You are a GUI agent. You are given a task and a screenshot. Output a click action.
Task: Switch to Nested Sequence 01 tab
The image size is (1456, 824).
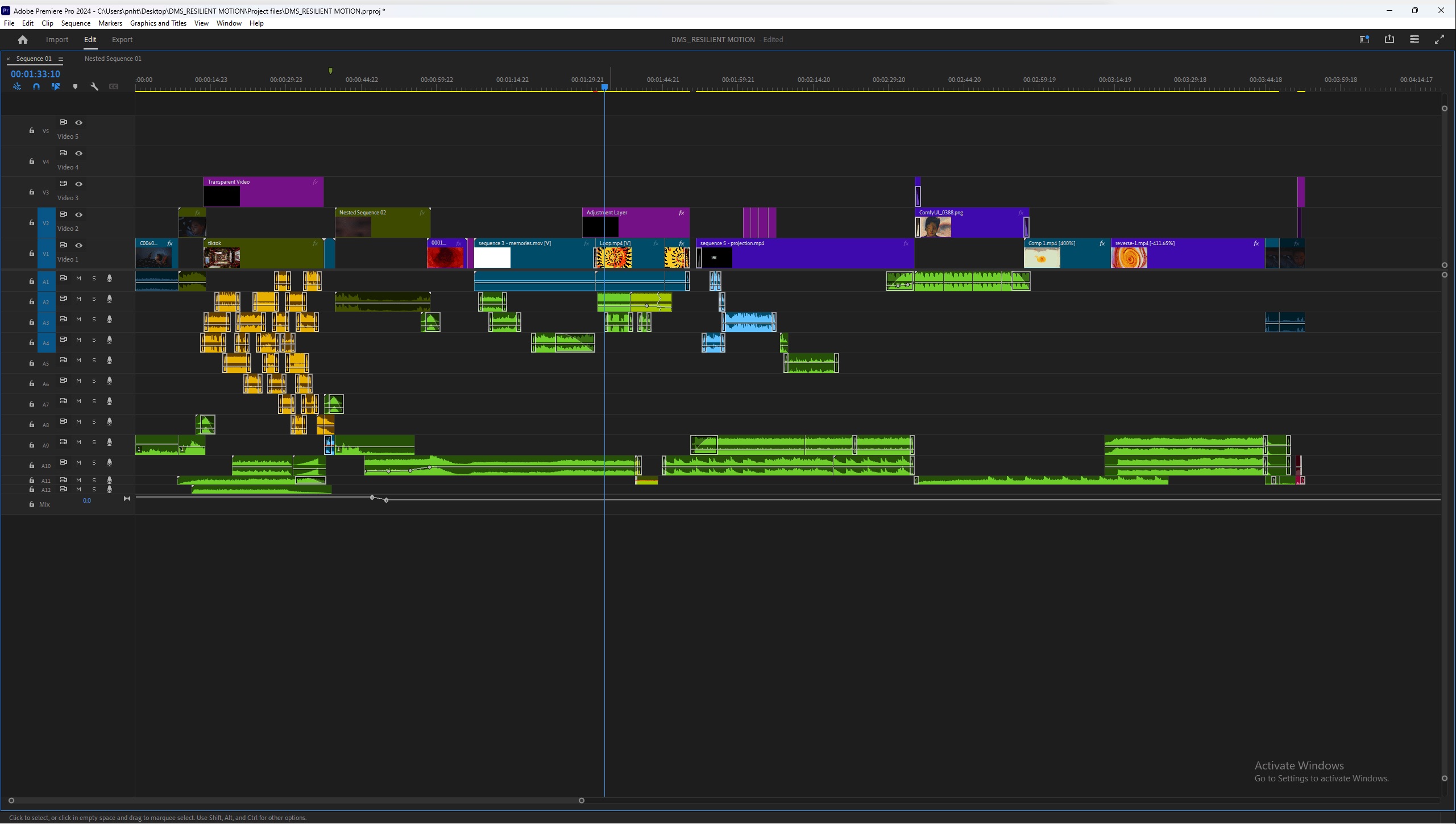[x=113, y=59]
